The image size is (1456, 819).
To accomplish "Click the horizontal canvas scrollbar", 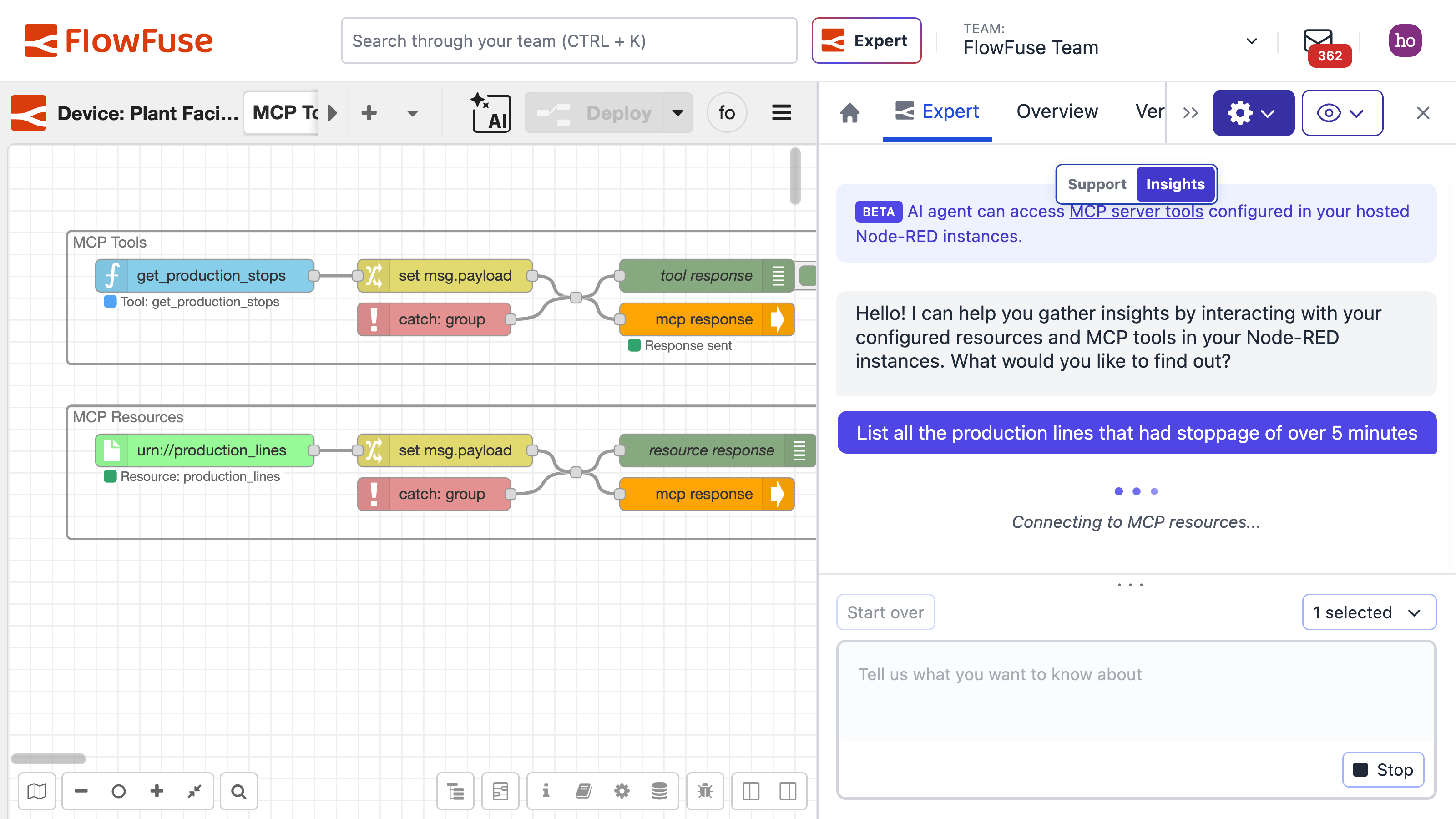I will (49, 758).
